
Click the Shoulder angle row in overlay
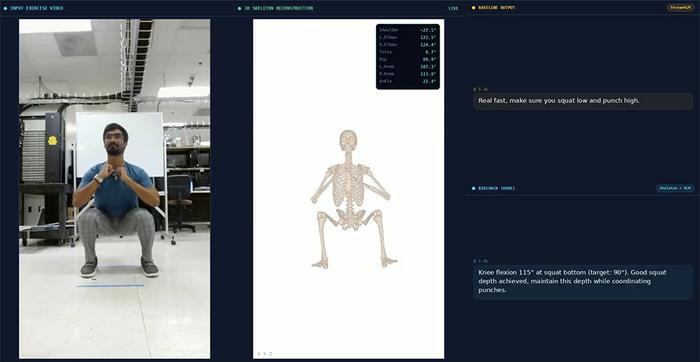[408, 30]
